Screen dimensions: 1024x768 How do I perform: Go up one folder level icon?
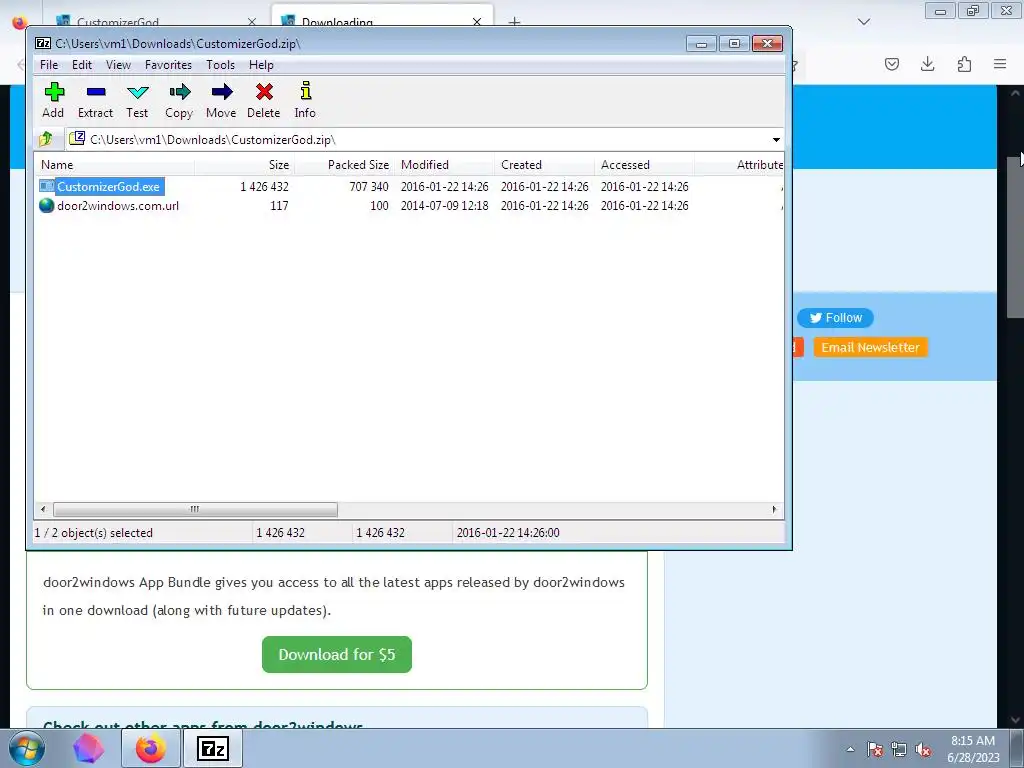tap(46, 139)
